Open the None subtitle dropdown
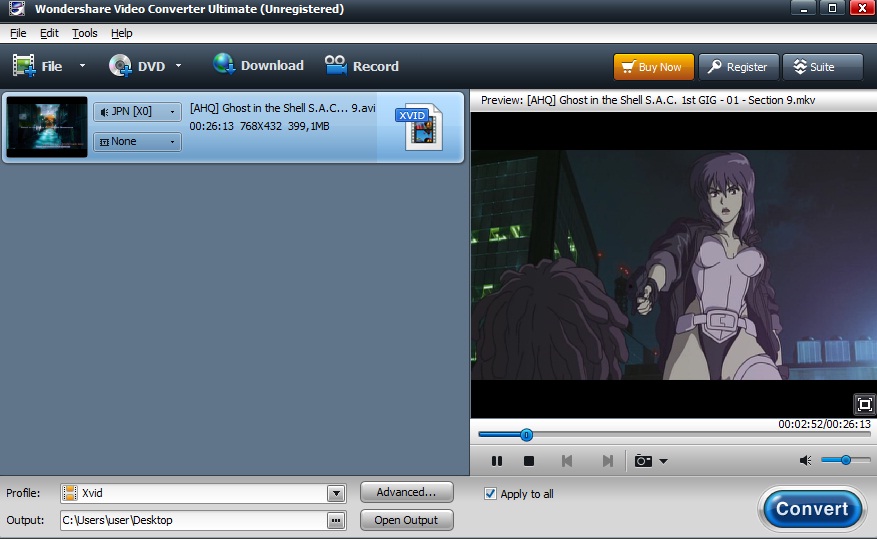 (x=137, y=141)
